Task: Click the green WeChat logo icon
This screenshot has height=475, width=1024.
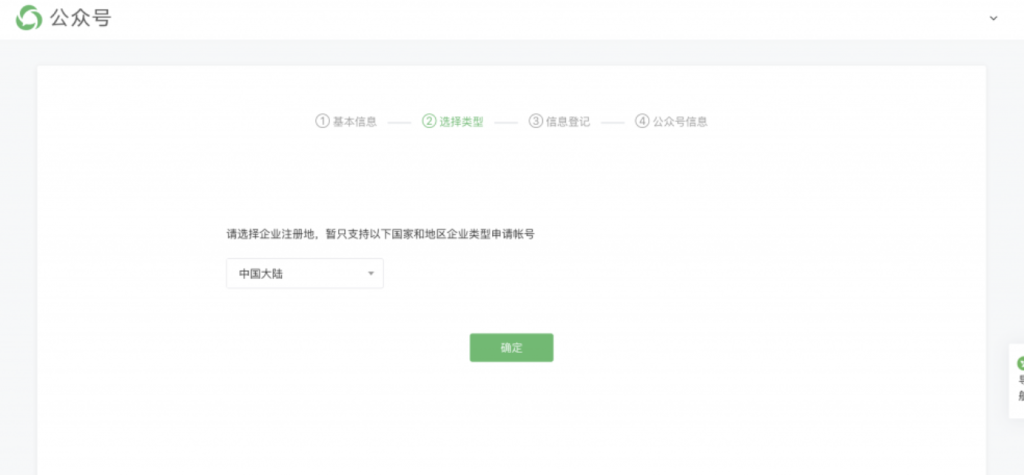Action: click(29, 17)
